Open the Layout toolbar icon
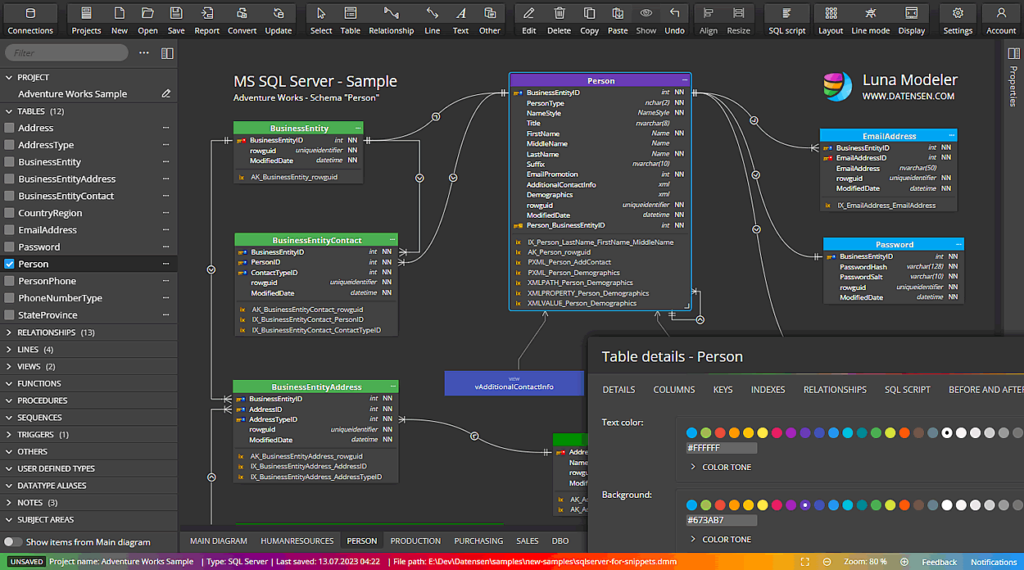 831,20
